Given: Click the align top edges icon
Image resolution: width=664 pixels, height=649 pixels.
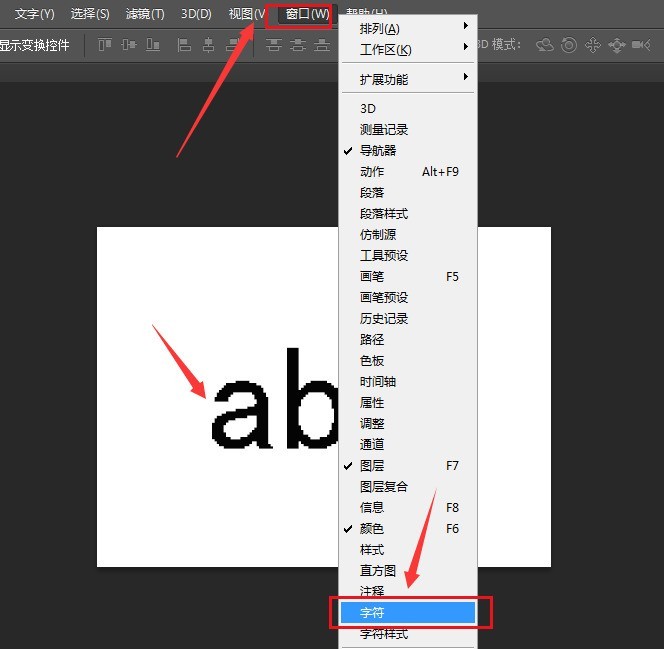Looking at the screenshot, I should click(x=105, y=44).
